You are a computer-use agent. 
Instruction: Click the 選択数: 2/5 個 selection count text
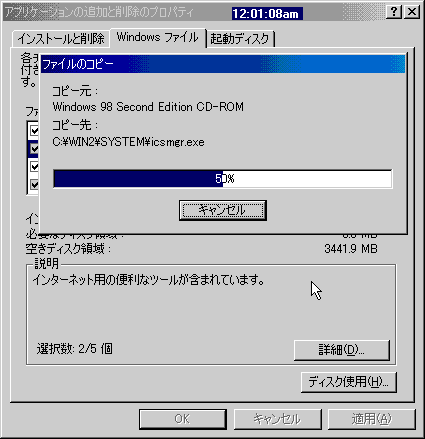(75, 349)
